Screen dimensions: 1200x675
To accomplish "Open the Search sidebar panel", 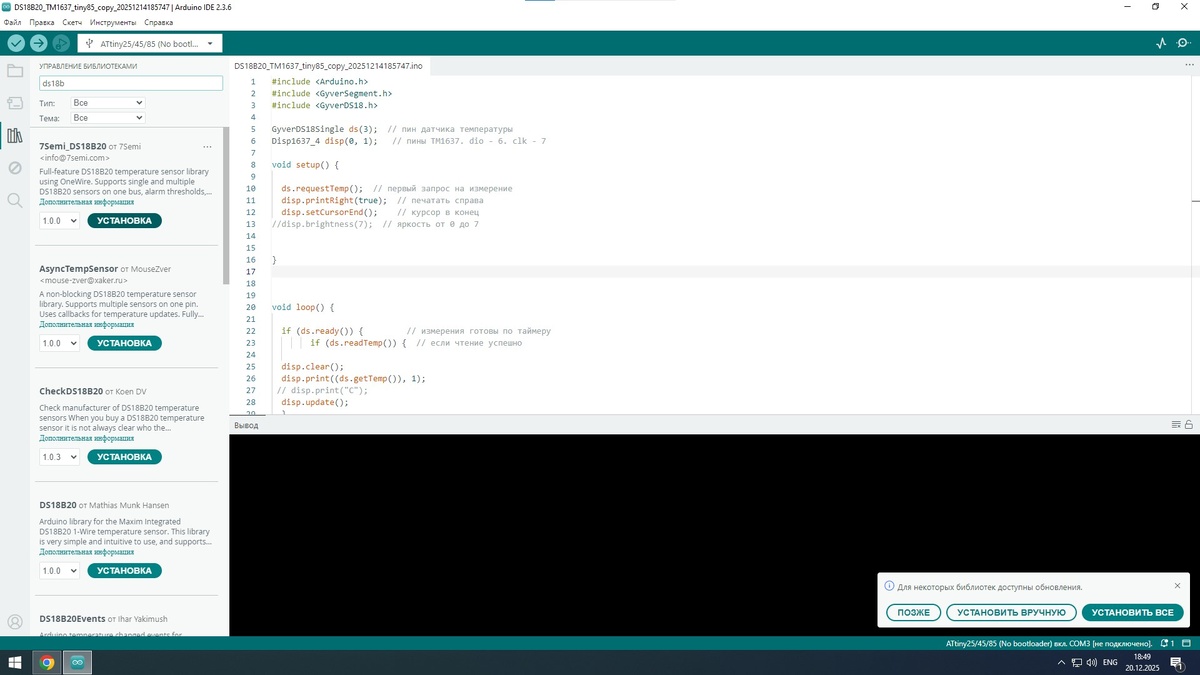I will coord(14,200).
